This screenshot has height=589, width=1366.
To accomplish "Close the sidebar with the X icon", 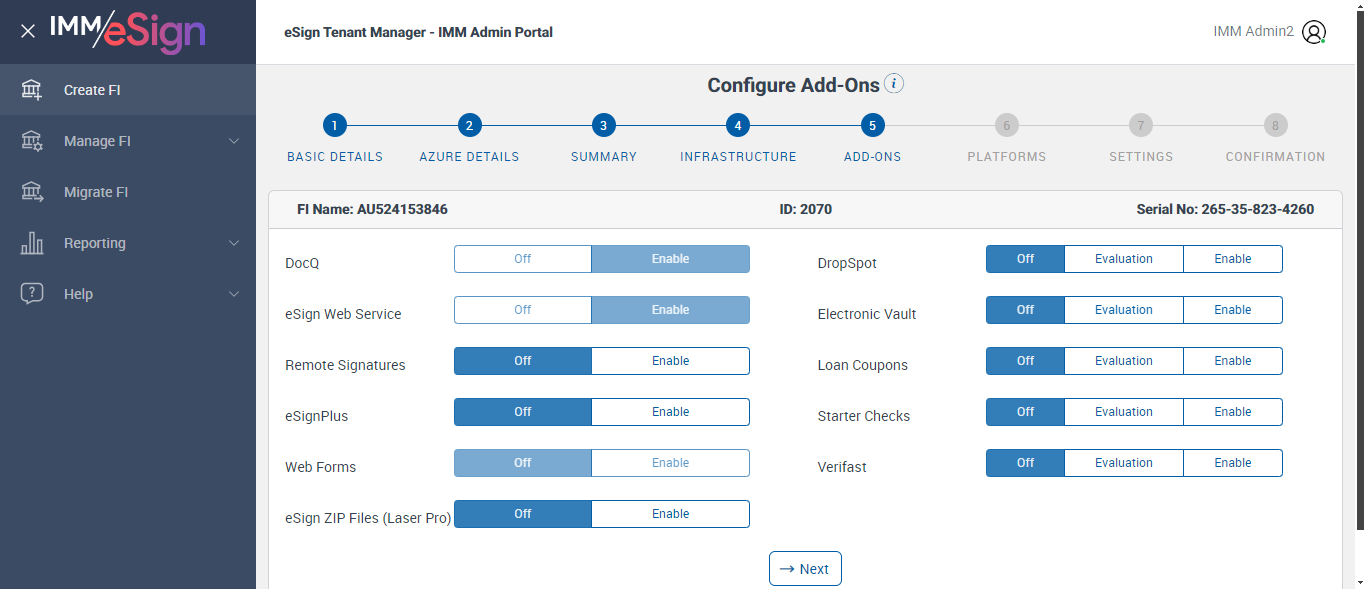I will [28, 31].
